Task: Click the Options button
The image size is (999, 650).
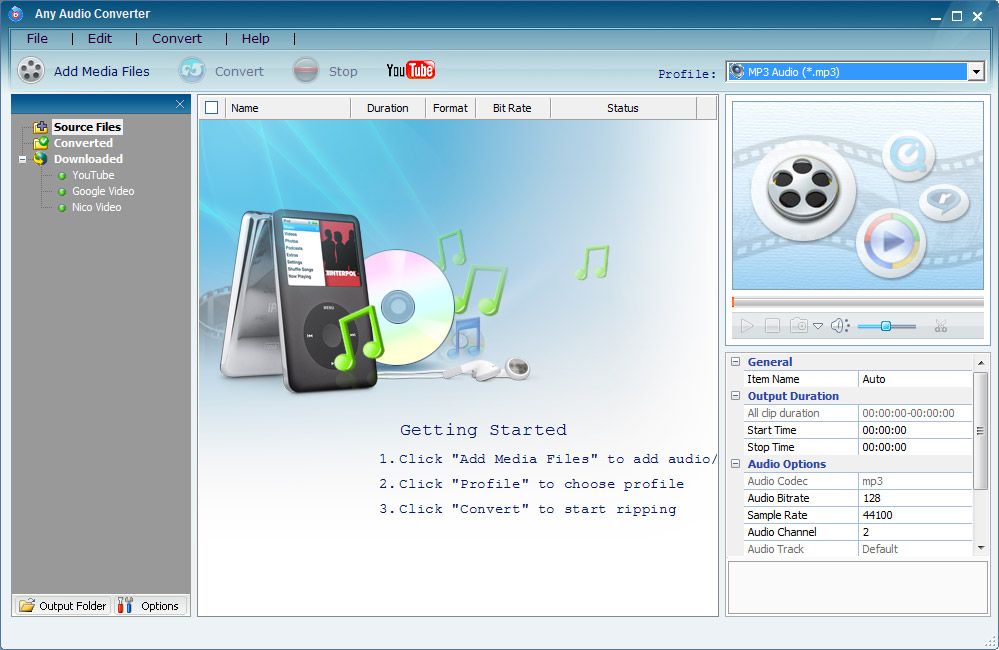Action: tap(151, 605)
